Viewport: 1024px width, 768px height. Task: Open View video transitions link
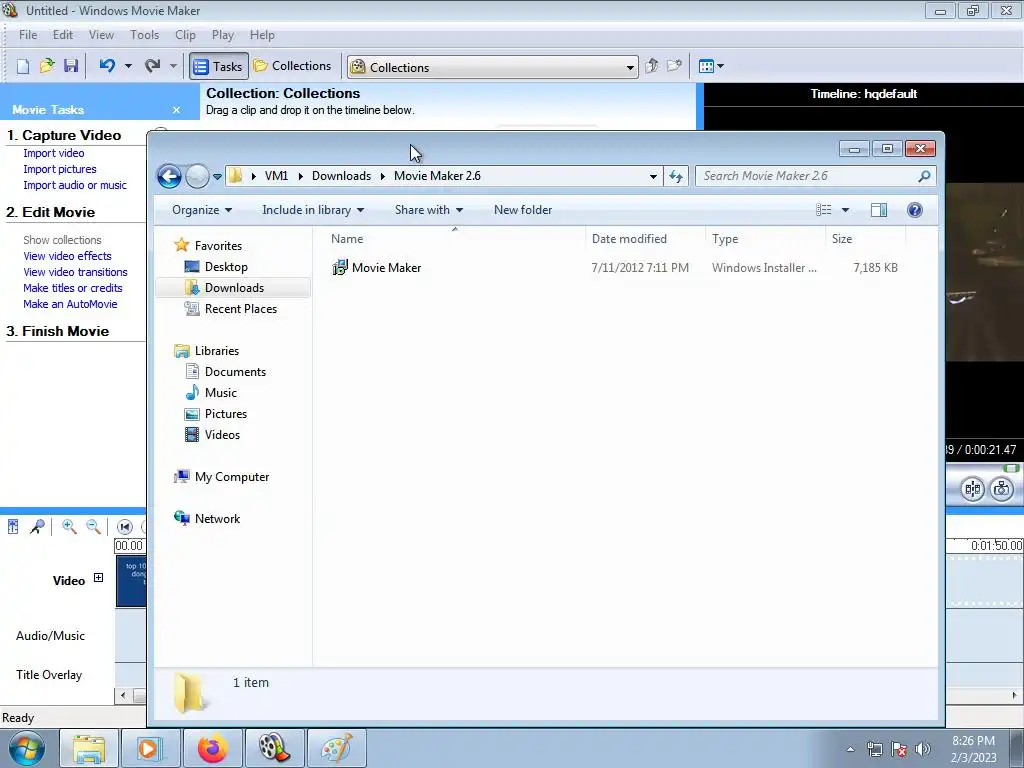click(x=75, y=272)
